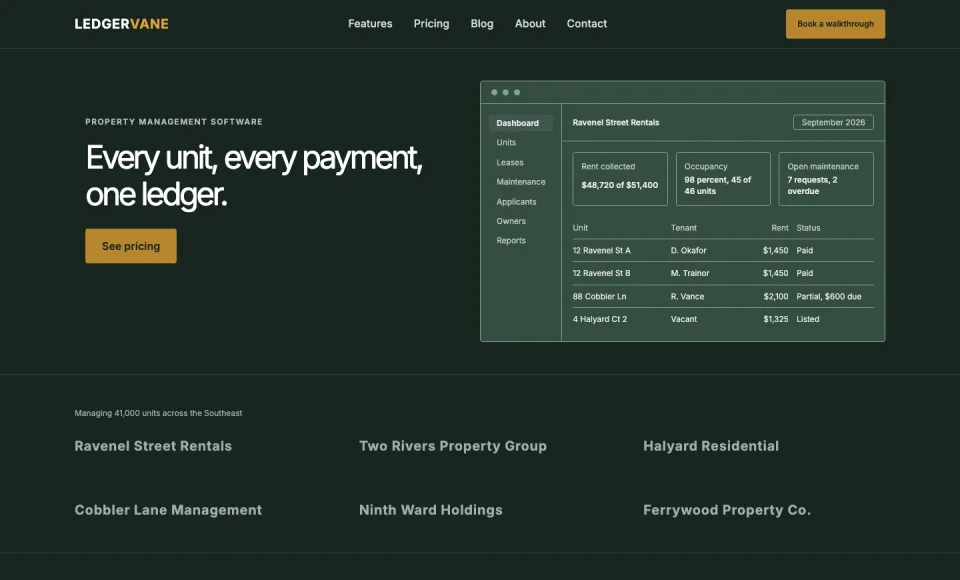Click Halyard Residential customer name
Screen dimensions: 960x580
[x=711, y=446]
